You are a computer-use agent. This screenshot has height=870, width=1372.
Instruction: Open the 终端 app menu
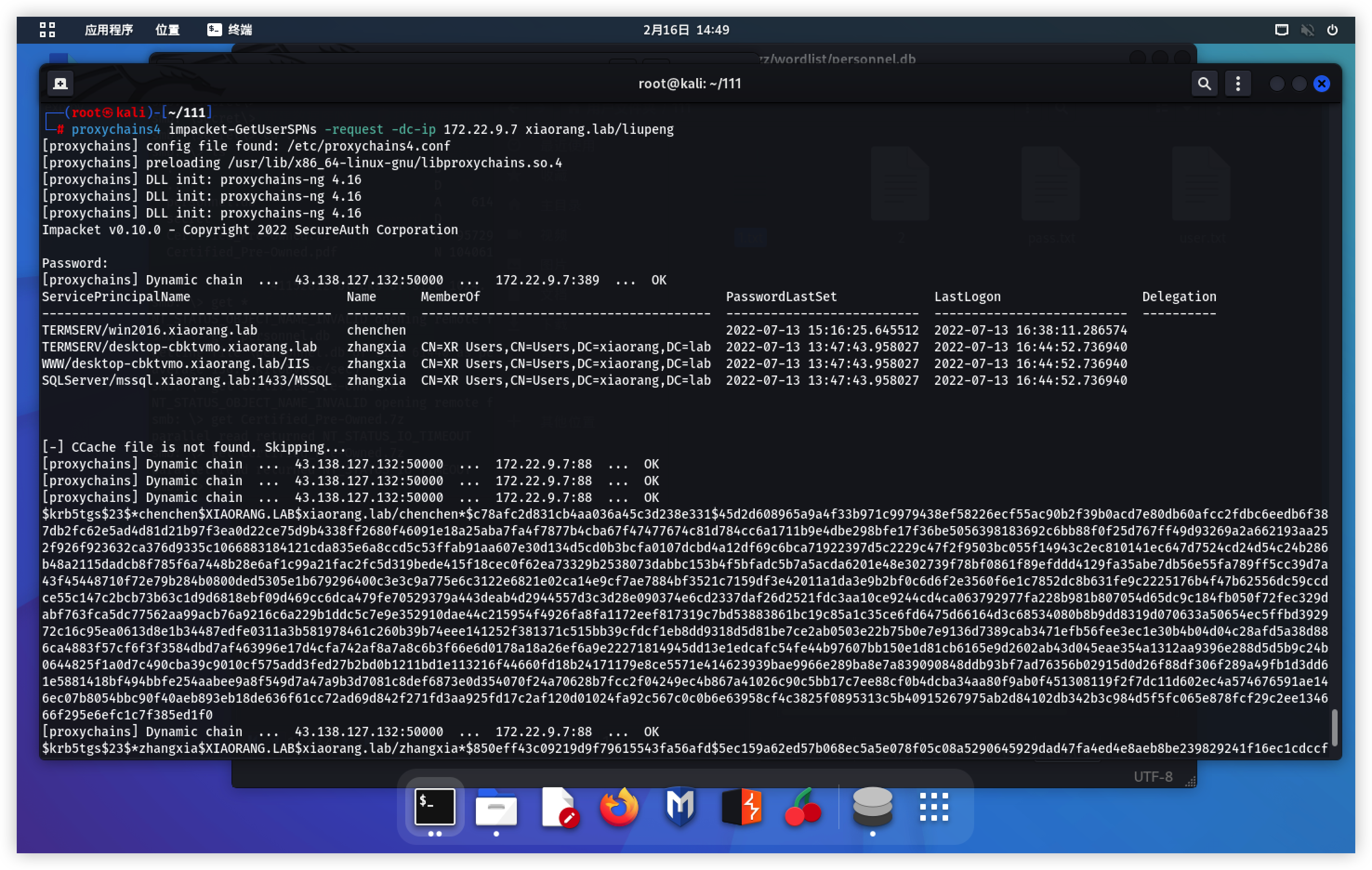click(230, 30)
